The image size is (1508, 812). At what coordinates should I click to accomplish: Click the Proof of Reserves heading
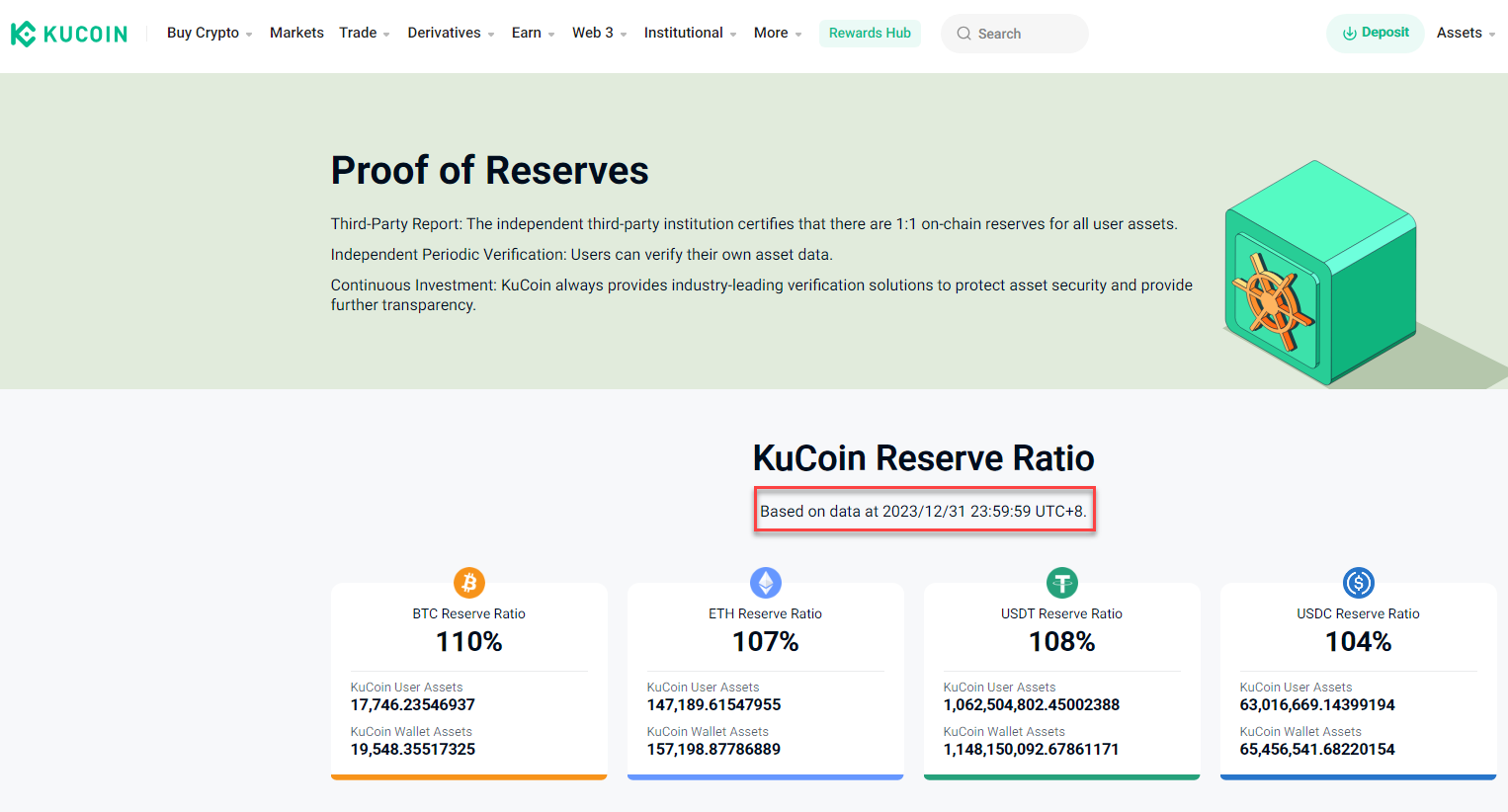[489, 171]
